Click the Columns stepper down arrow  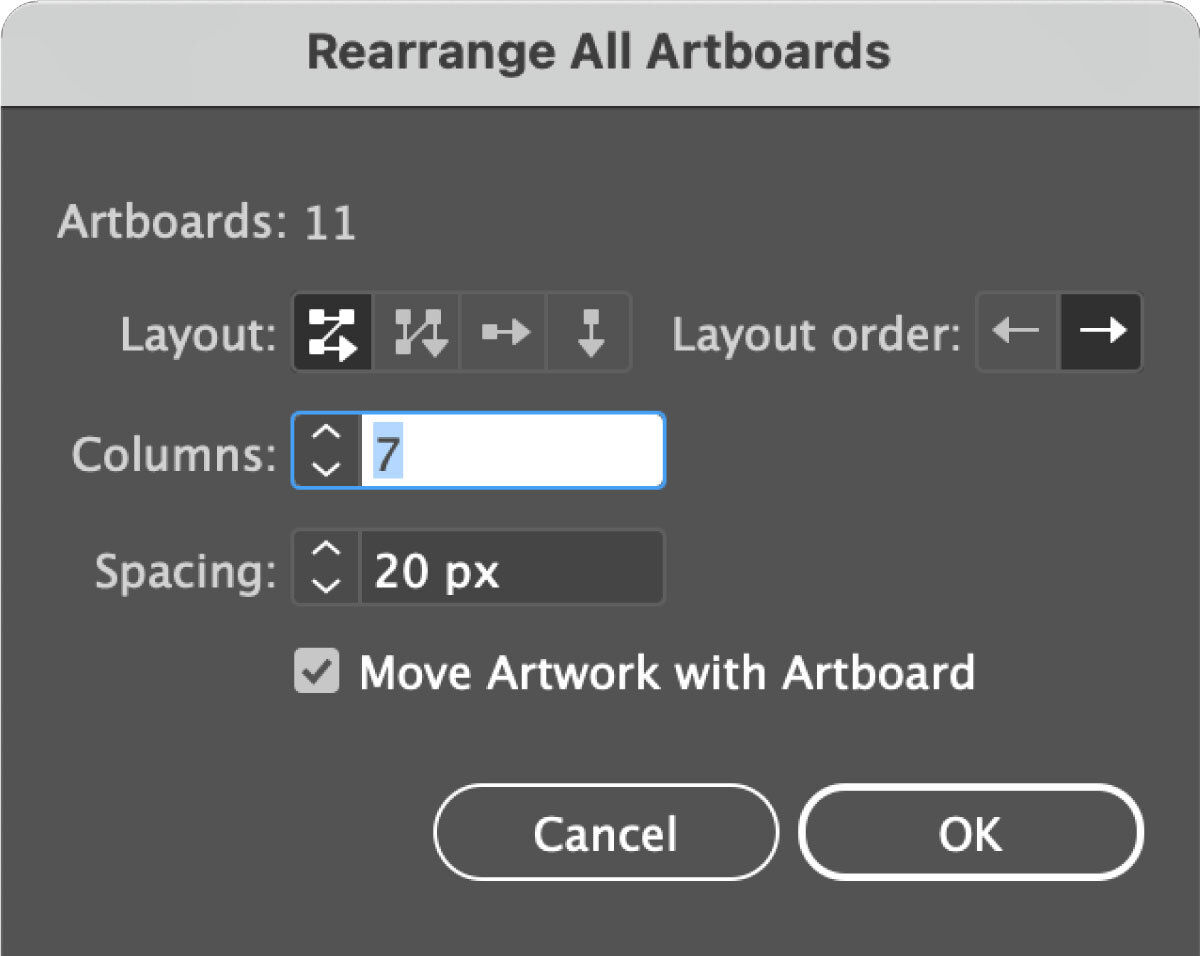(325, 467)
